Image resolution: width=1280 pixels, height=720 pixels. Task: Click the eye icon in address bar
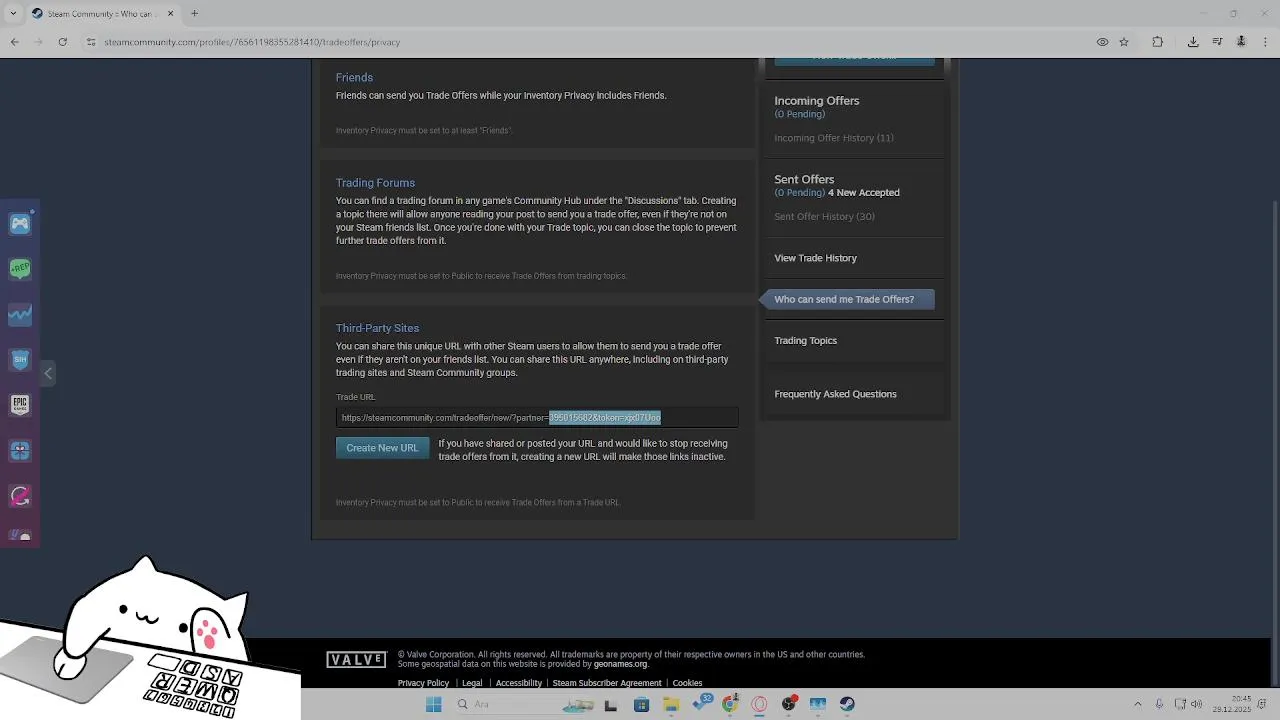click(1102, 42)
